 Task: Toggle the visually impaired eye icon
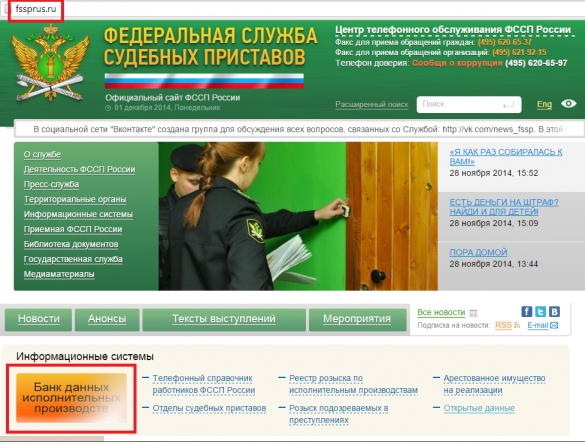point(569,104)
